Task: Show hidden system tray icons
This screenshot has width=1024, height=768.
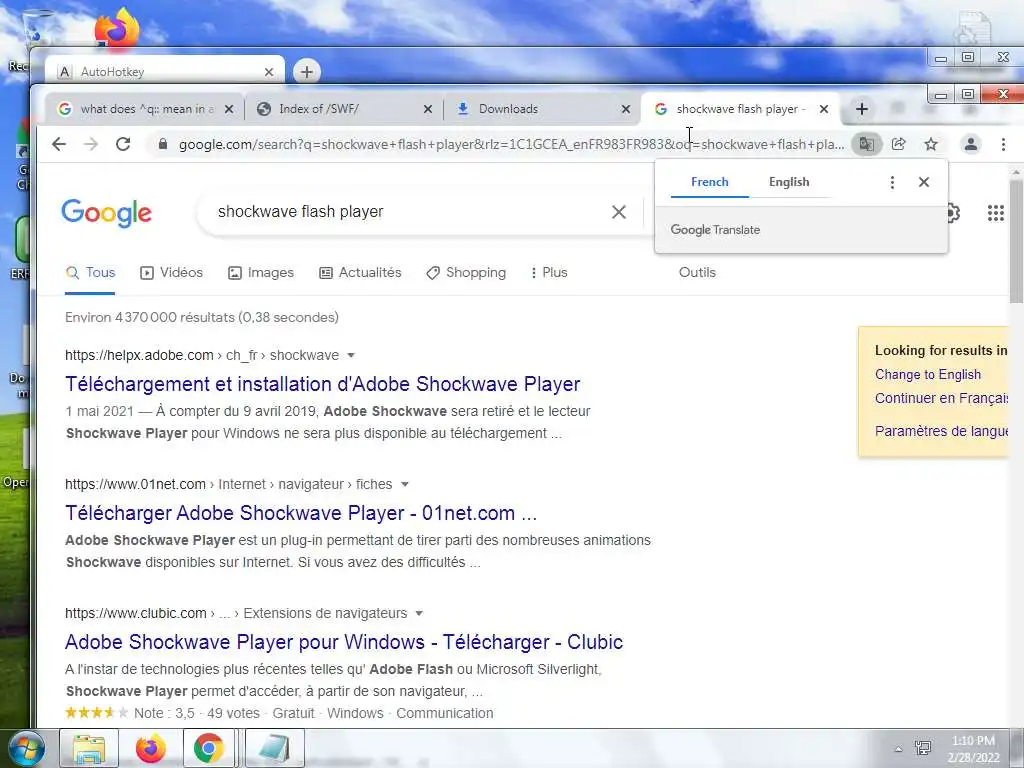Action: click(x=899, y=749)
